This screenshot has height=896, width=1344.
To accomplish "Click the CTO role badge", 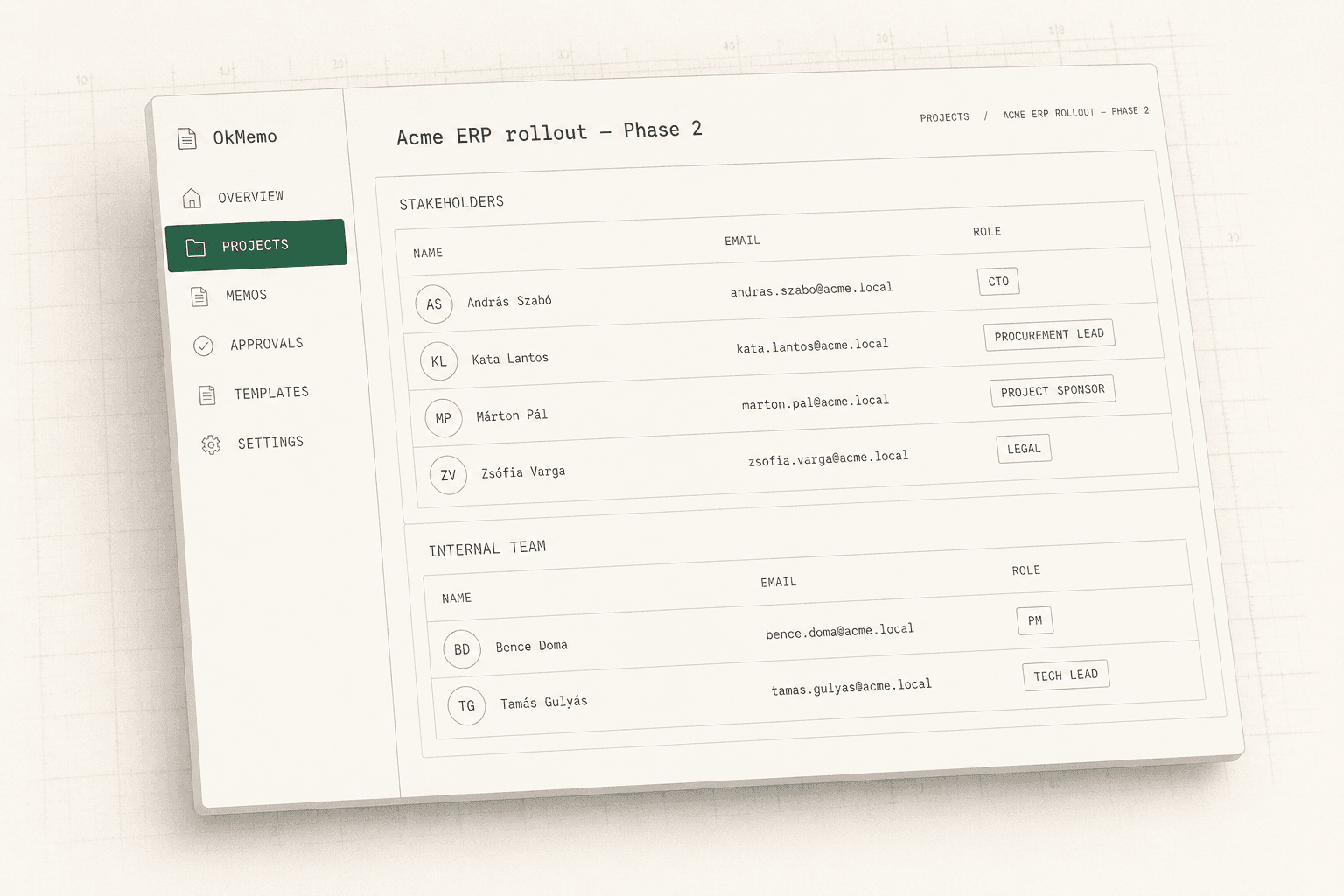I will (x=998, y=282).
